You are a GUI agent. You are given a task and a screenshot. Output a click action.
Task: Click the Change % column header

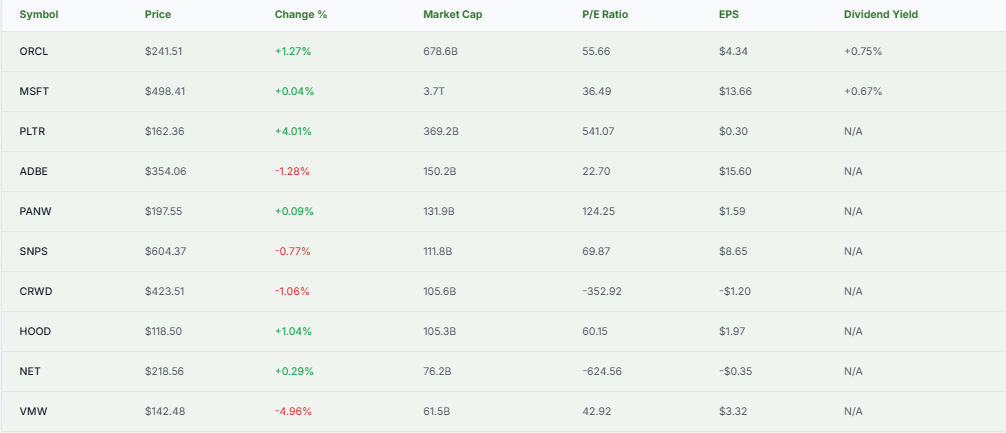coord(299,15)
